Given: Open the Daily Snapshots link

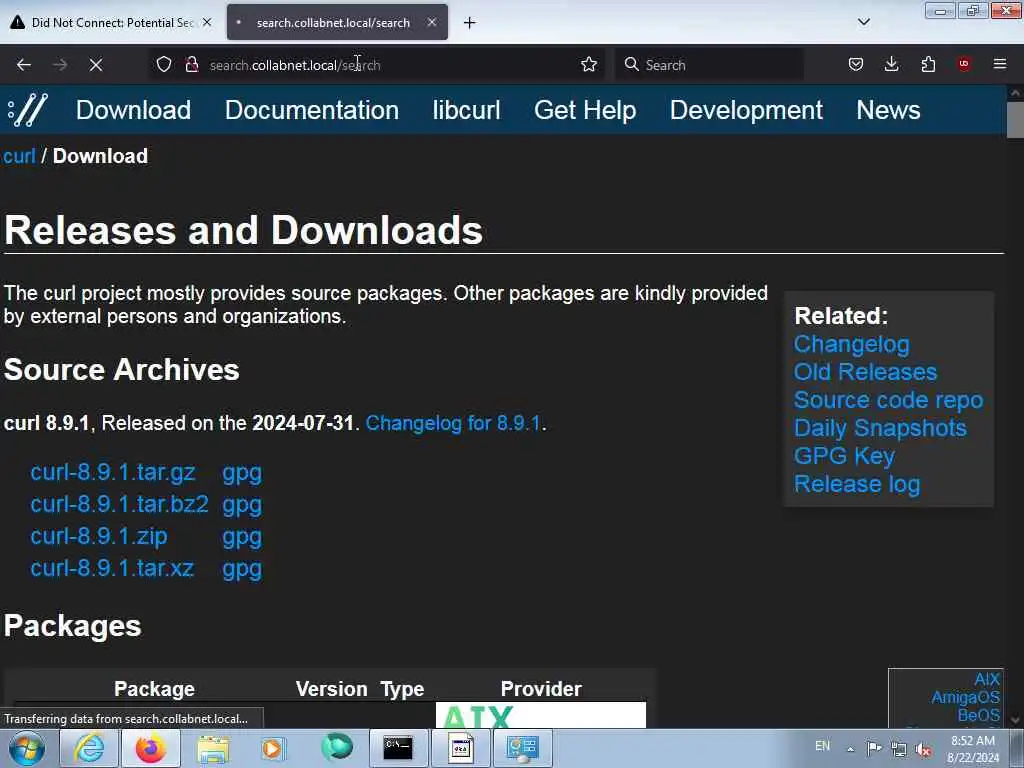Looking at the screenshot, I should [880, 428].
